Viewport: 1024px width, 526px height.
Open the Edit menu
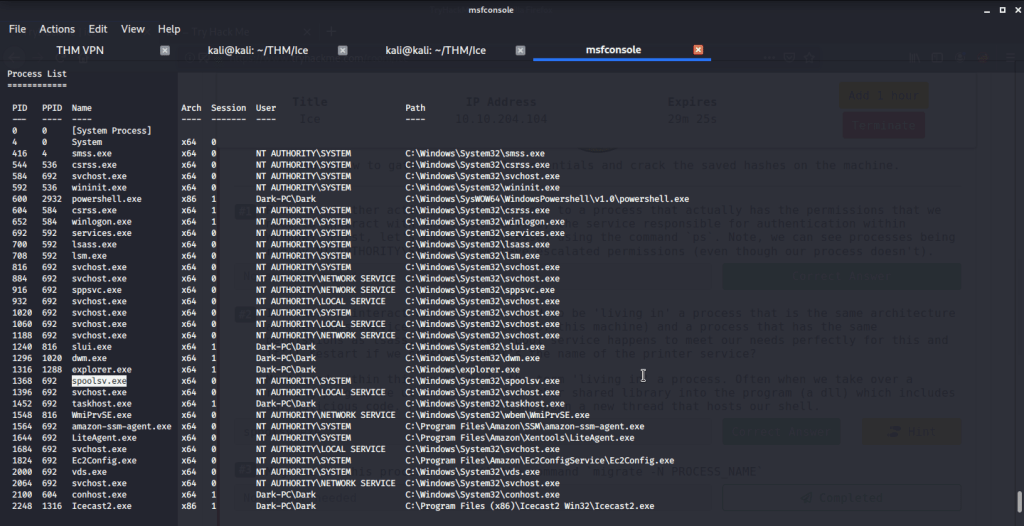pyautogui.click(x=98, y=29)
